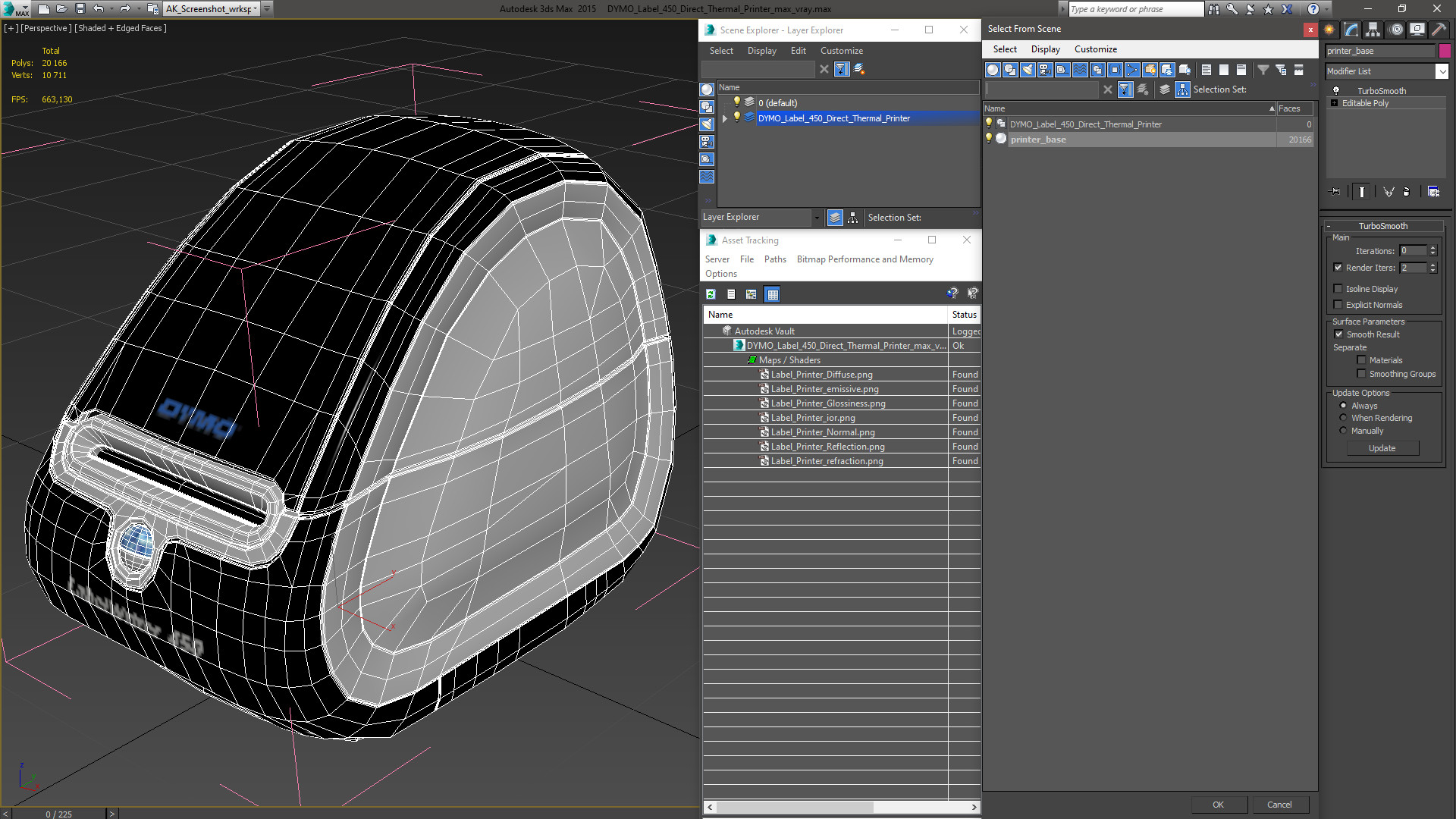Toggle the Smooth Result checkbox
This screenshot has height=819, width=1456.
click(1338, 334)
